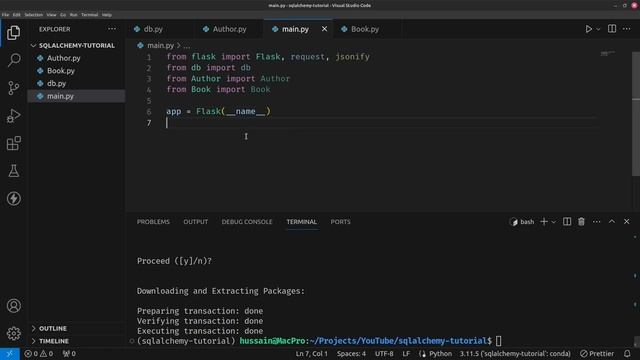Collapse the SQLALCHEMY-TUTORIAL folder
The height and width of the screenshot is (360, 640).
point(76,45)
